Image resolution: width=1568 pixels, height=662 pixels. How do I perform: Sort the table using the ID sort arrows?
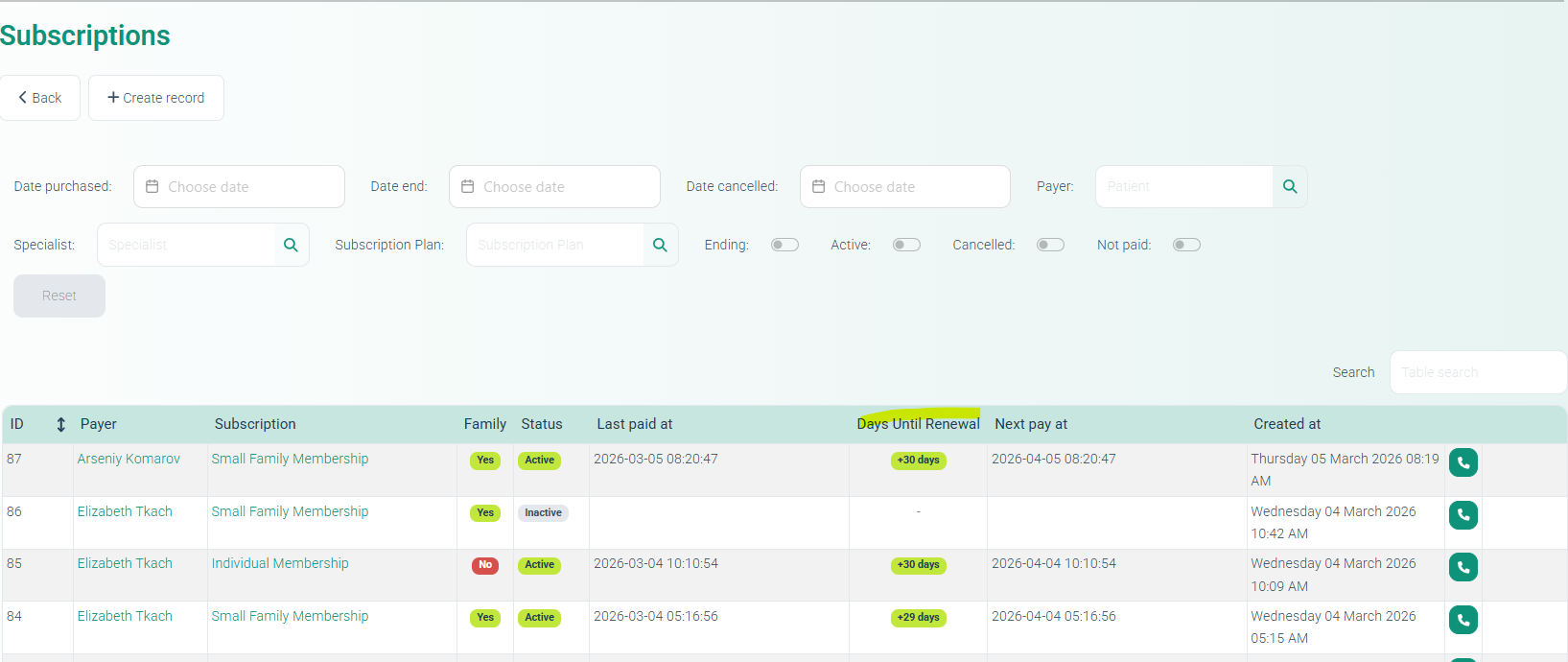click(x=60, y=424)
